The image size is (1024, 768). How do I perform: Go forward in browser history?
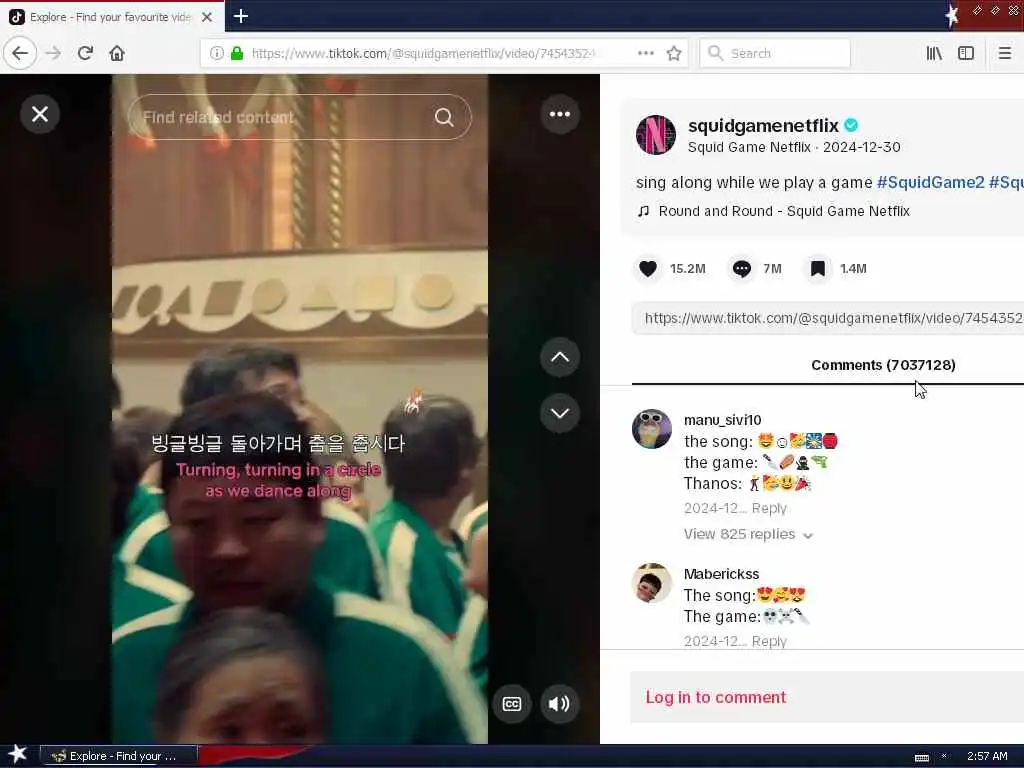tap(53, 54)
